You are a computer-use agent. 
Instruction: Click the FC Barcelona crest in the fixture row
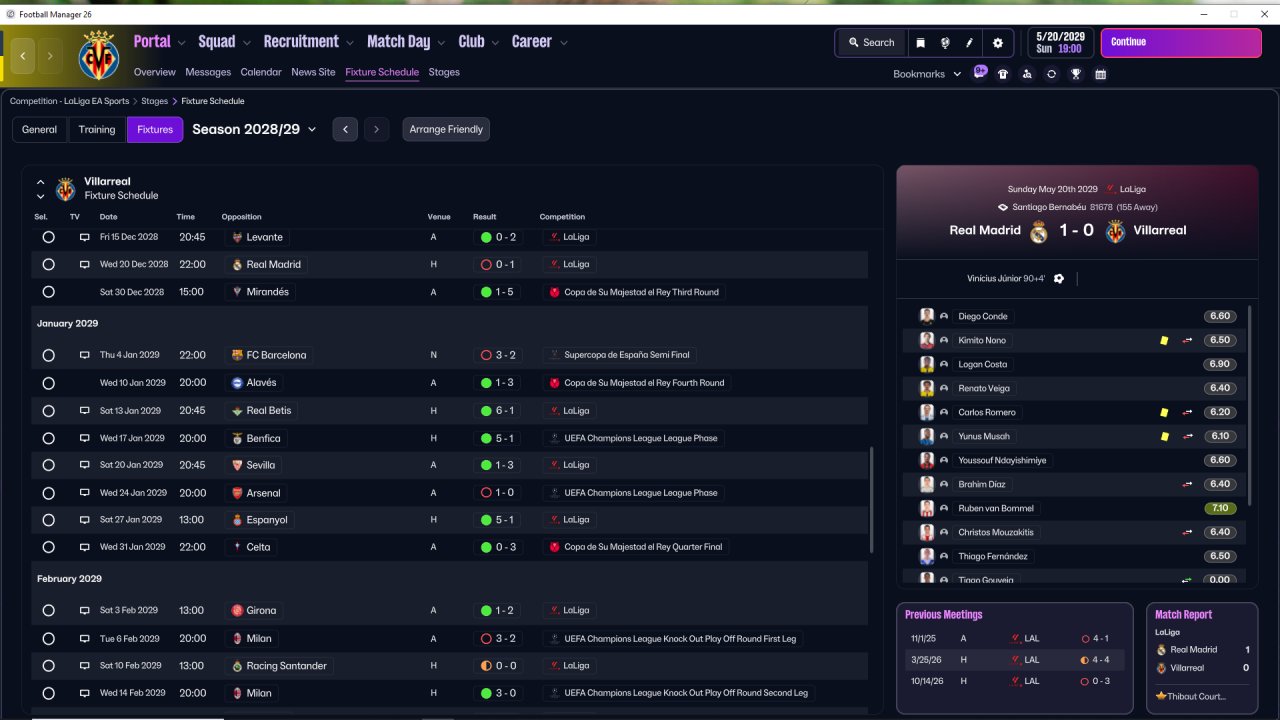tap(237, 355)
